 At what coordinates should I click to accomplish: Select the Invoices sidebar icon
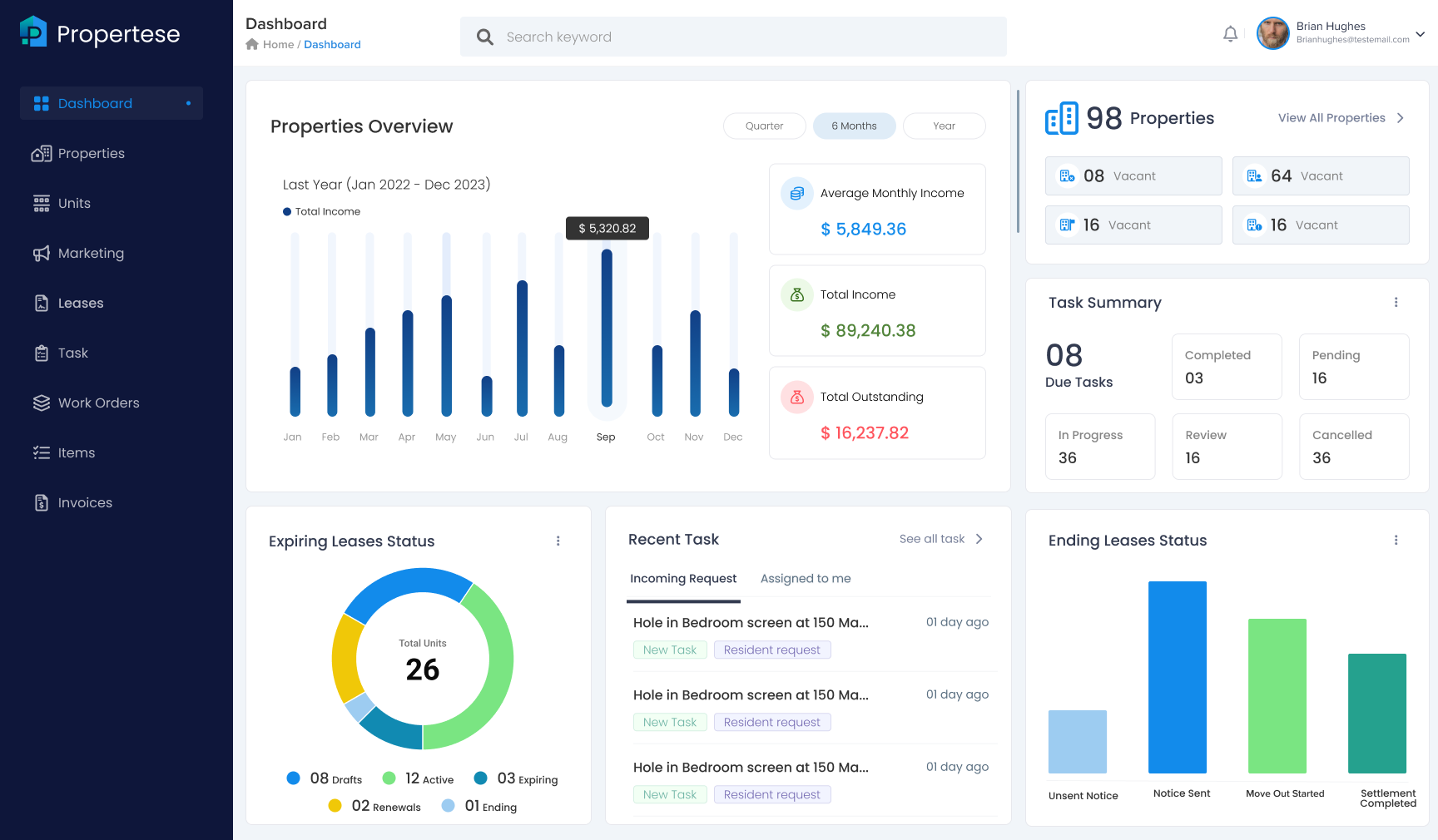tap(42, 502)
